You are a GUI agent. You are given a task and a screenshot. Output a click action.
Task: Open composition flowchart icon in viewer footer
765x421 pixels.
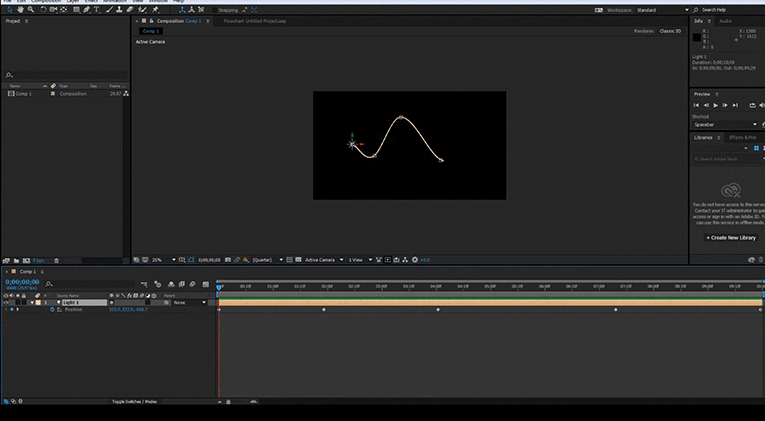point(405,260)
